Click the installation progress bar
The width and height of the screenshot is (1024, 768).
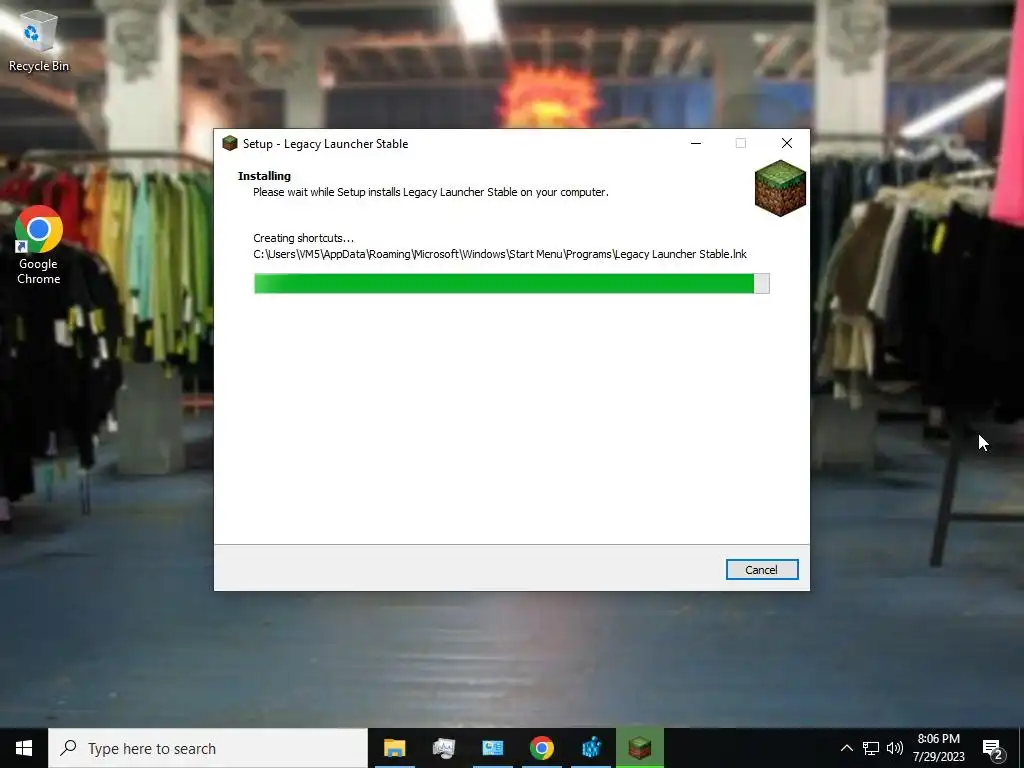pos(511,283)
